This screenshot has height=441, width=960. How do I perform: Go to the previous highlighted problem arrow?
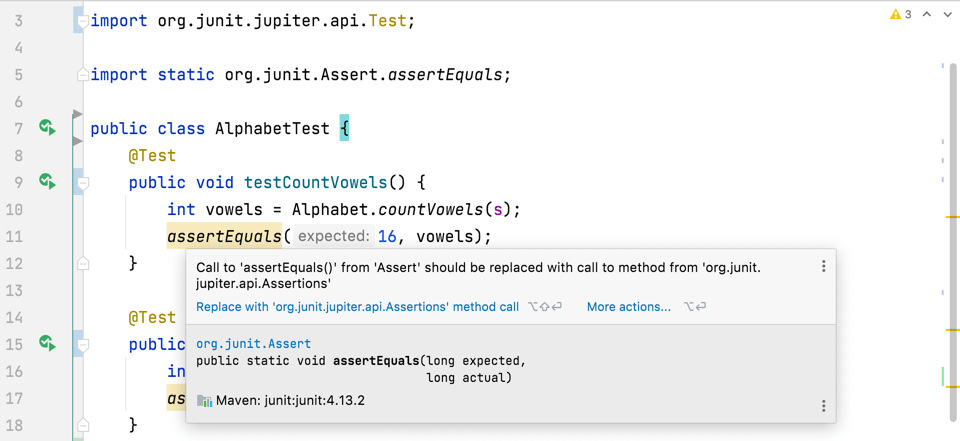tap(927, 15)
